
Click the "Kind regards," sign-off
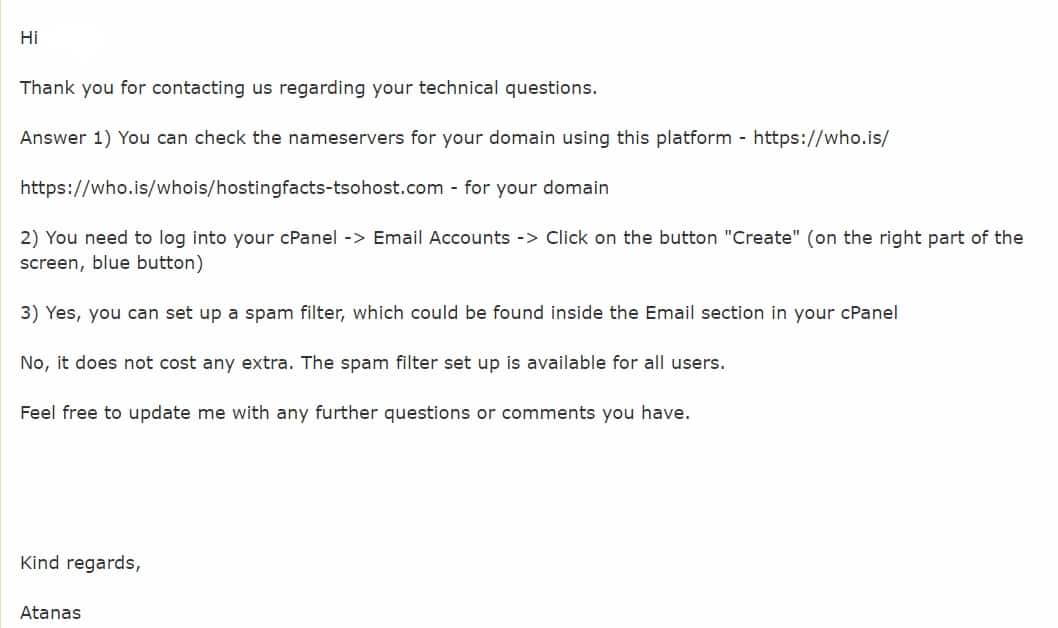click(x=80, y=563)
